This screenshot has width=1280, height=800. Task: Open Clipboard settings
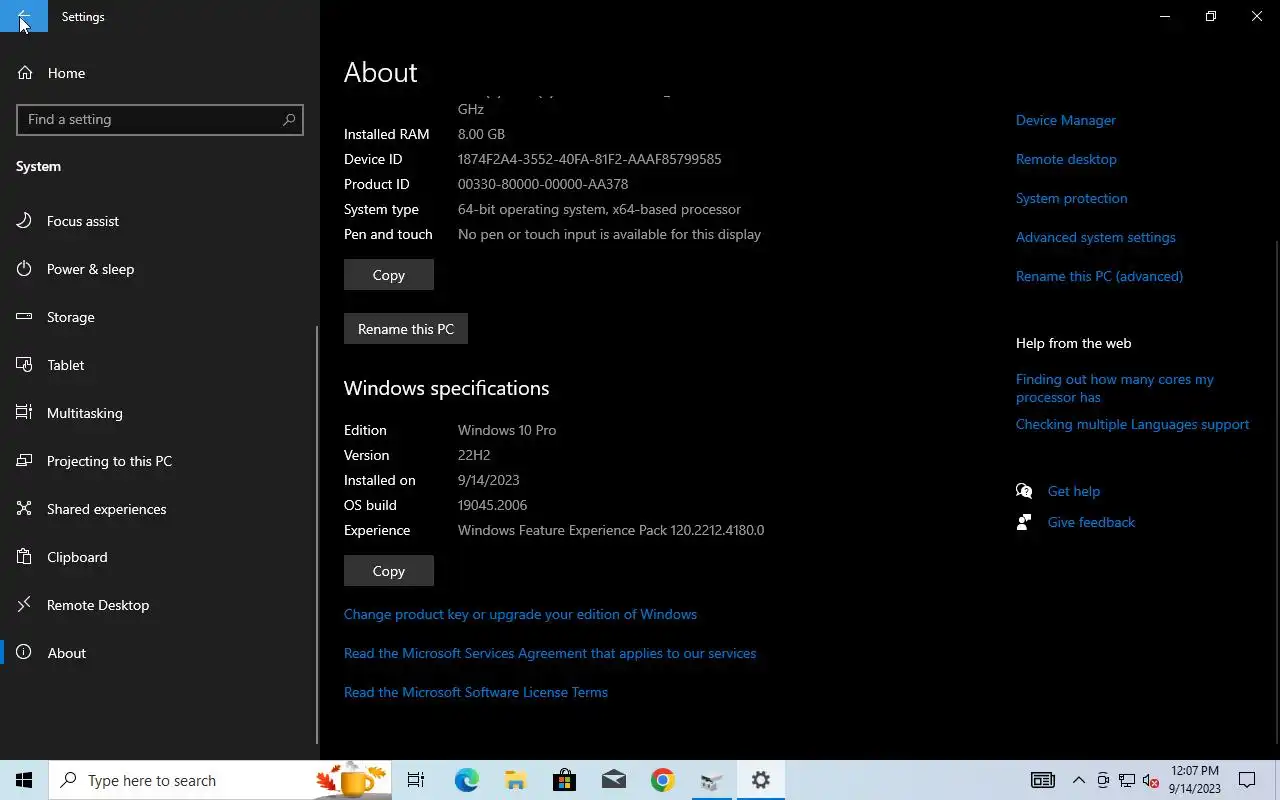[x=160, y=557]
